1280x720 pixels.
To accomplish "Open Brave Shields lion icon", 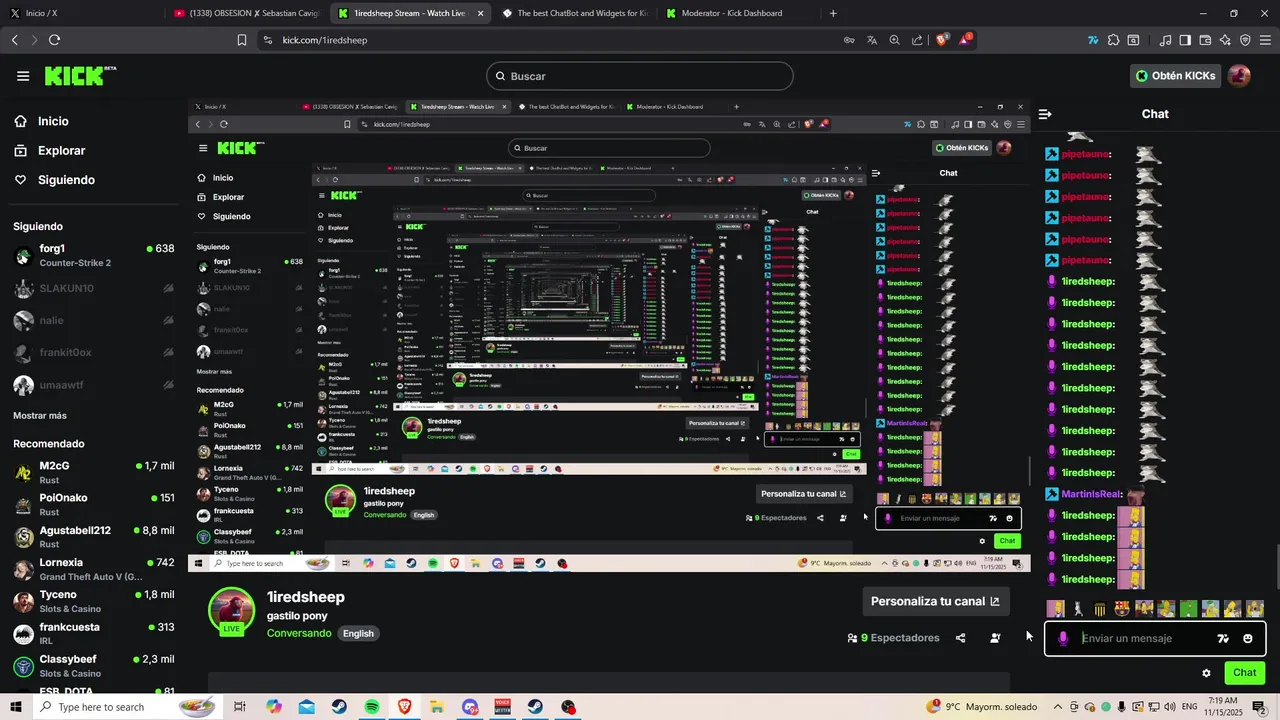I will 942,40.
